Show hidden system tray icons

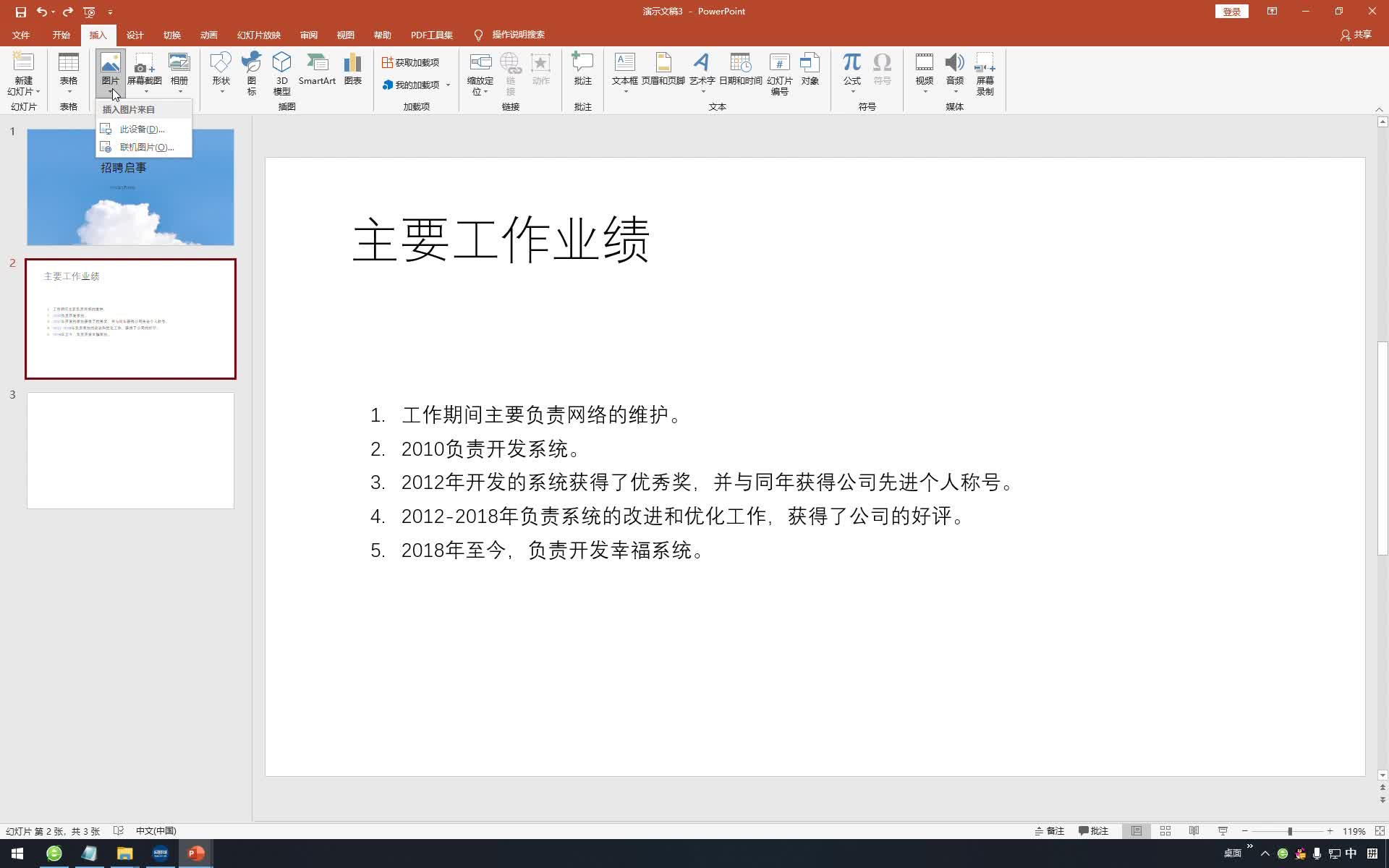pos(1265,854)
